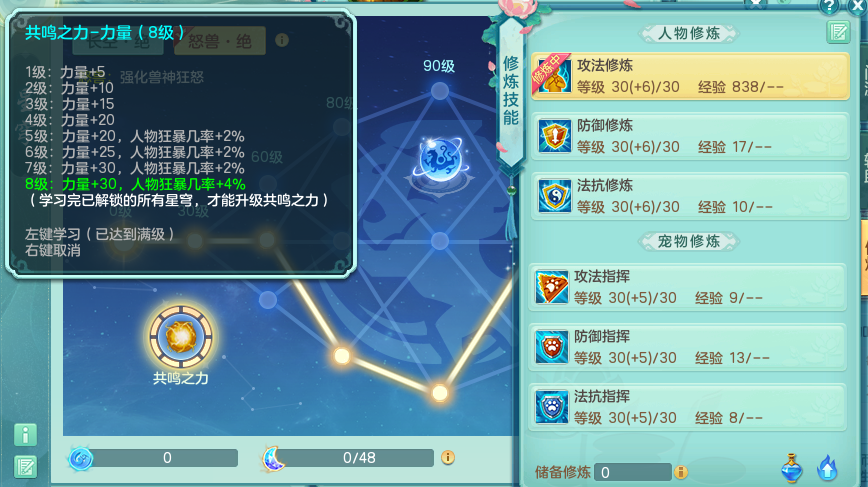Viewport: 868px width, 487px height.
Task: Click the 法抗修炼 yin-yang shield icon
Action: pyautogui.click(x=554, y=195)
